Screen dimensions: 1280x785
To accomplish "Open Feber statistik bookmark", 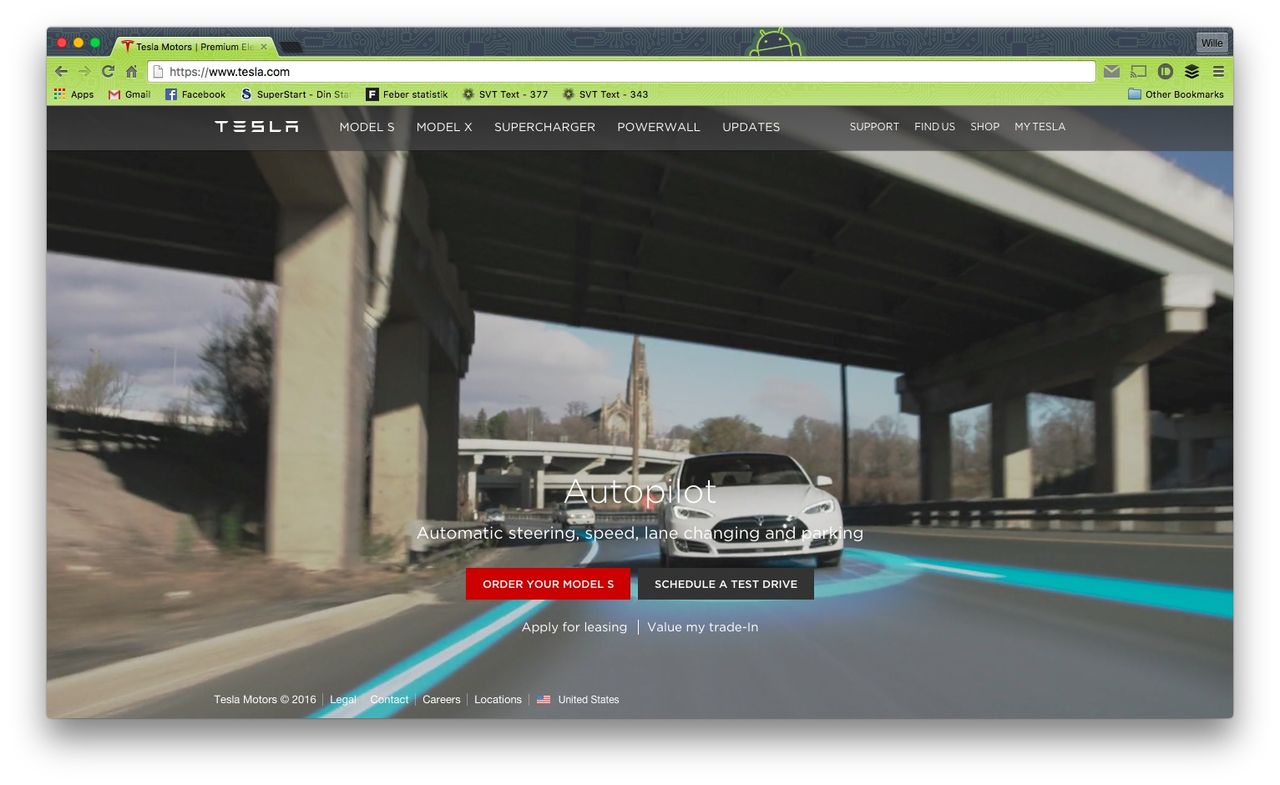I will click(407, 94).
